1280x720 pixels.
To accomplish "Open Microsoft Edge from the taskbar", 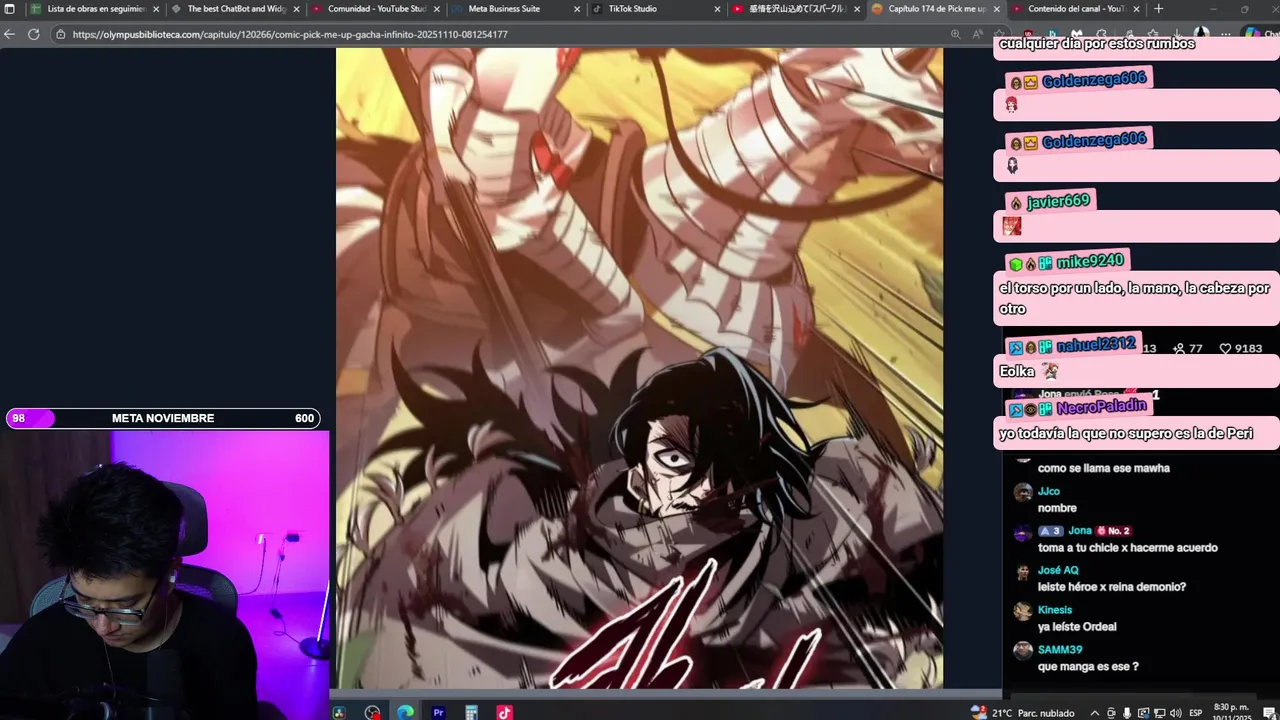I will 405,713.
